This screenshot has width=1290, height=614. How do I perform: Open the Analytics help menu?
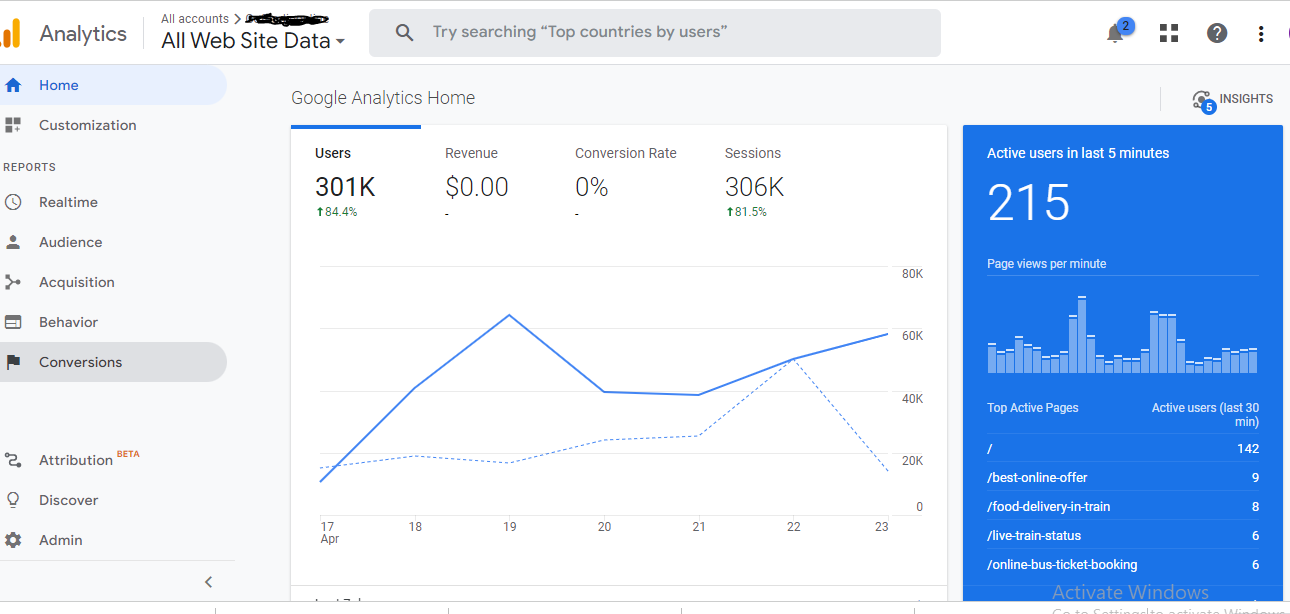(1216, 33)
